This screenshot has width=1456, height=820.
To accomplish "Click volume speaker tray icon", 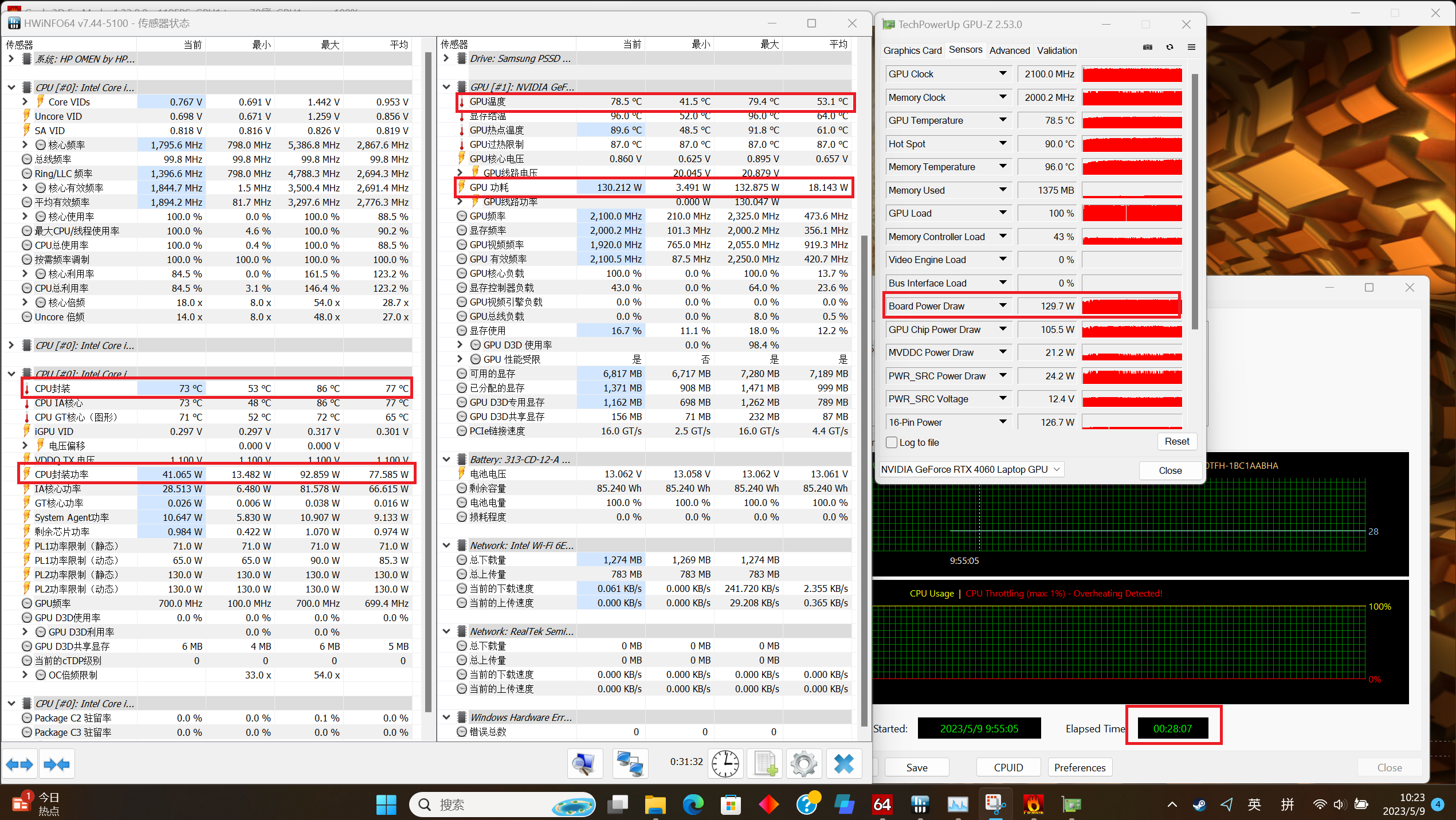I will [x=1339, y=805].
